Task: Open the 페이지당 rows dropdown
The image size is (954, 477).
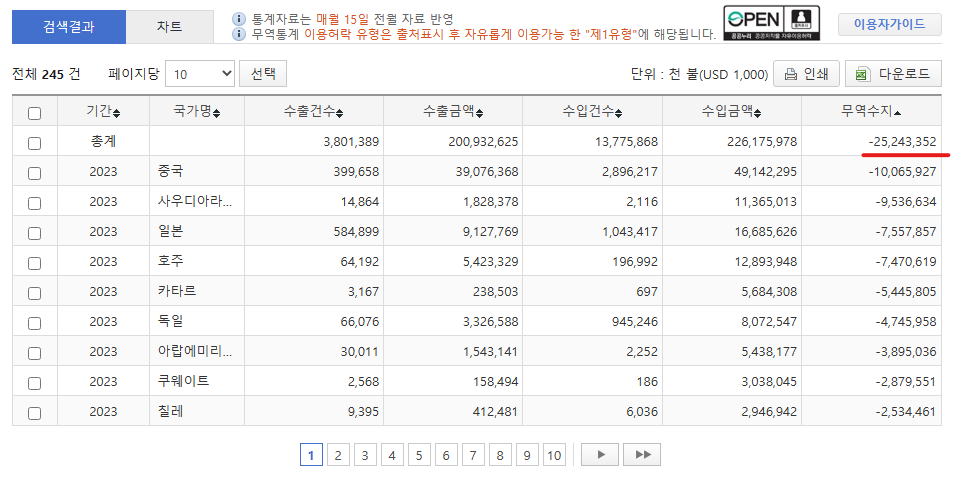Action: pos(200,75)
